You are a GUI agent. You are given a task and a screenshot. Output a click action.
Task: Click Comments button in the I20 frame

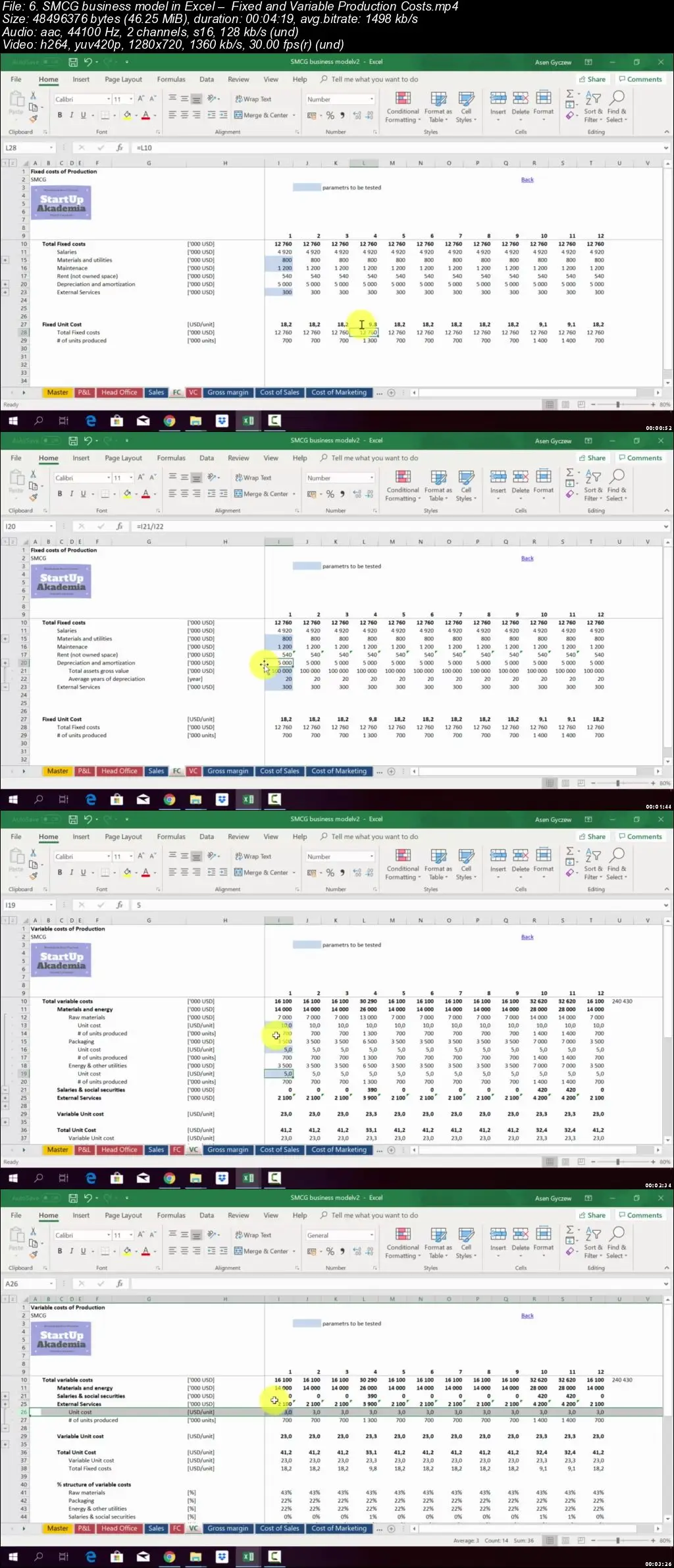tap(640, 458)
